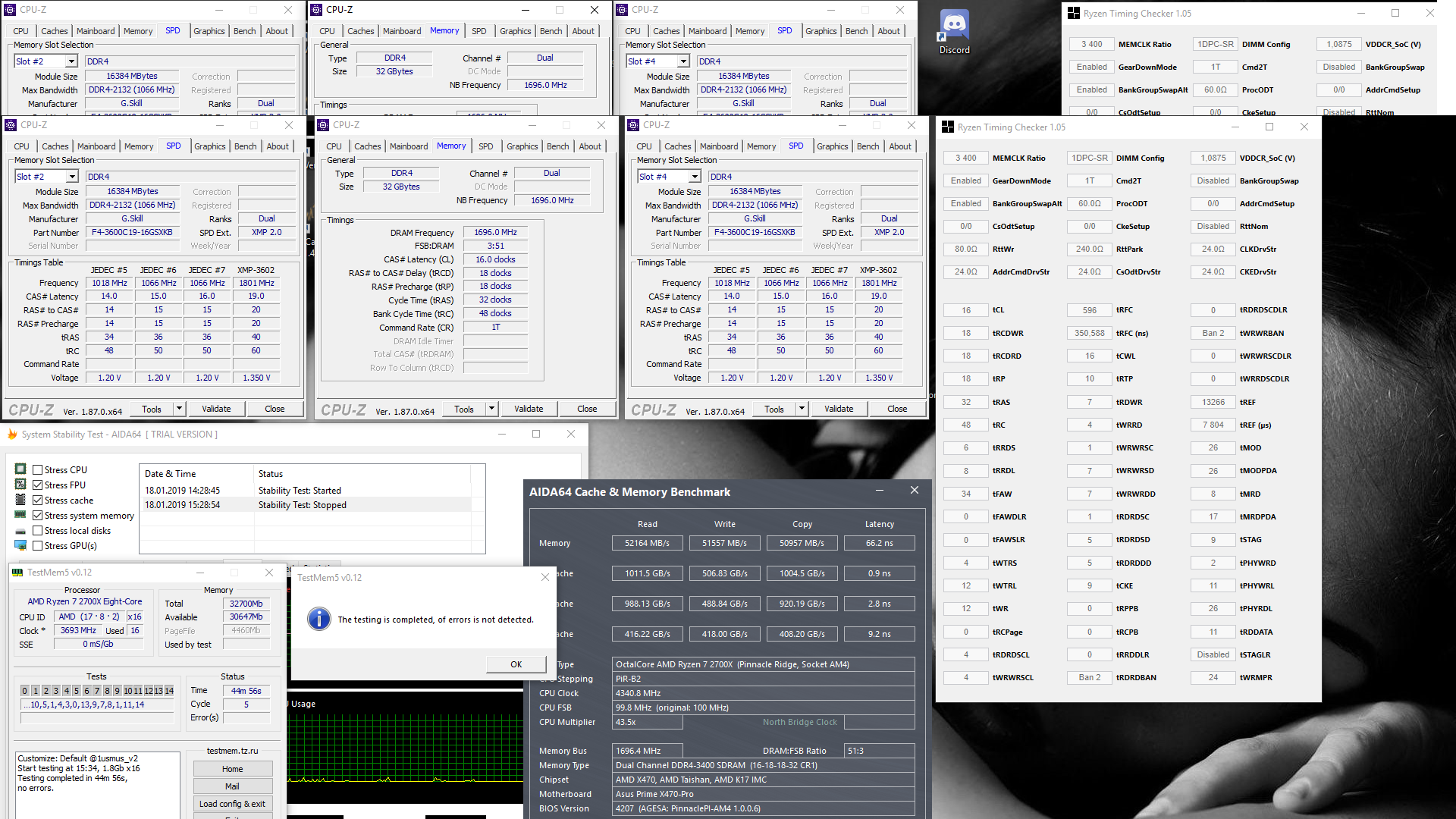Click the percent icon beside Stress FPU
Viewport: 1456px width, 819px height.
tap(20, 485)
